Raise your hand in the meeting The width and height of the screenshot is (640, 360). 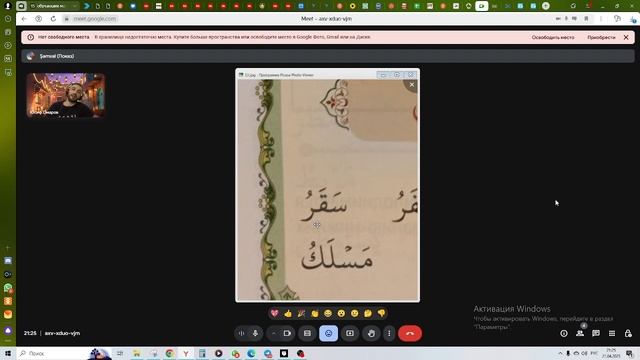point(371,333)
